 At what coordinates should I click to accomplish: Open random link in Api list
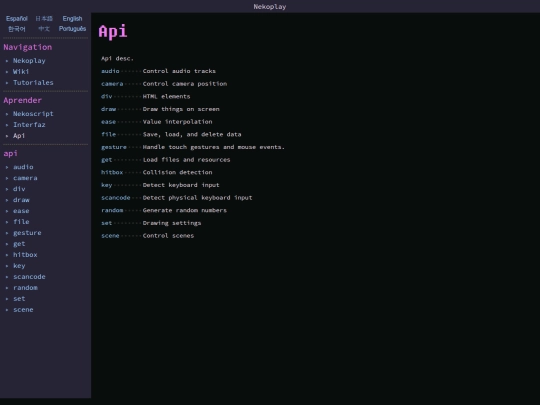(112, 210)
